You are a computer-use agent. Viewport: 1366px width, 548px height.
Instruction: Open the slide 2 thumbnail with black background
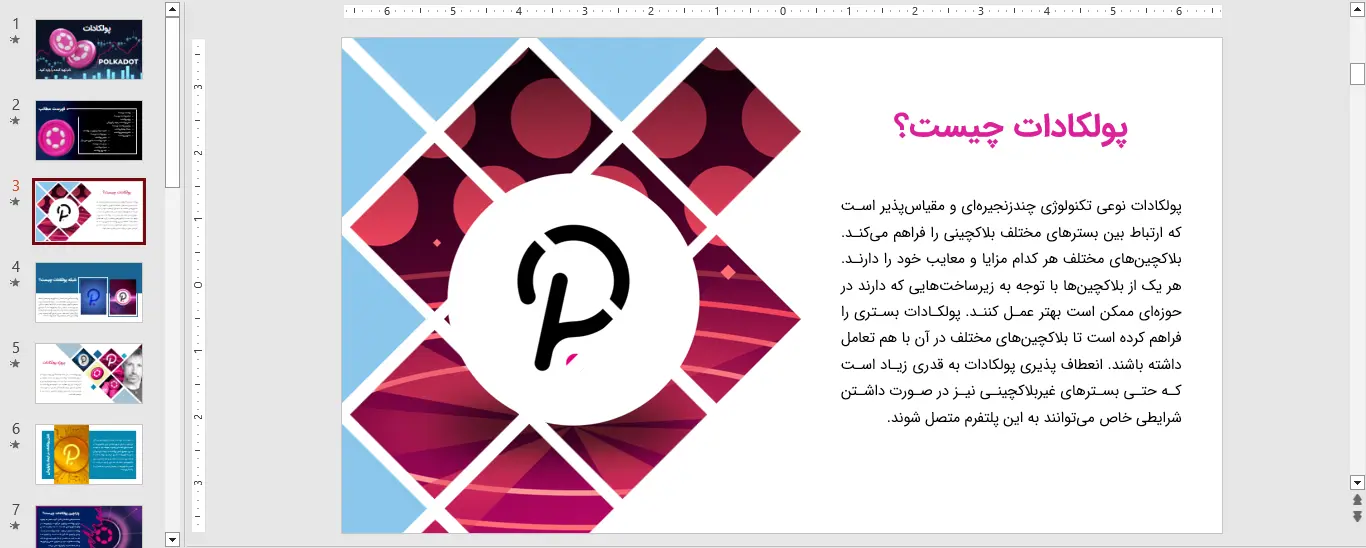[89, 130]
